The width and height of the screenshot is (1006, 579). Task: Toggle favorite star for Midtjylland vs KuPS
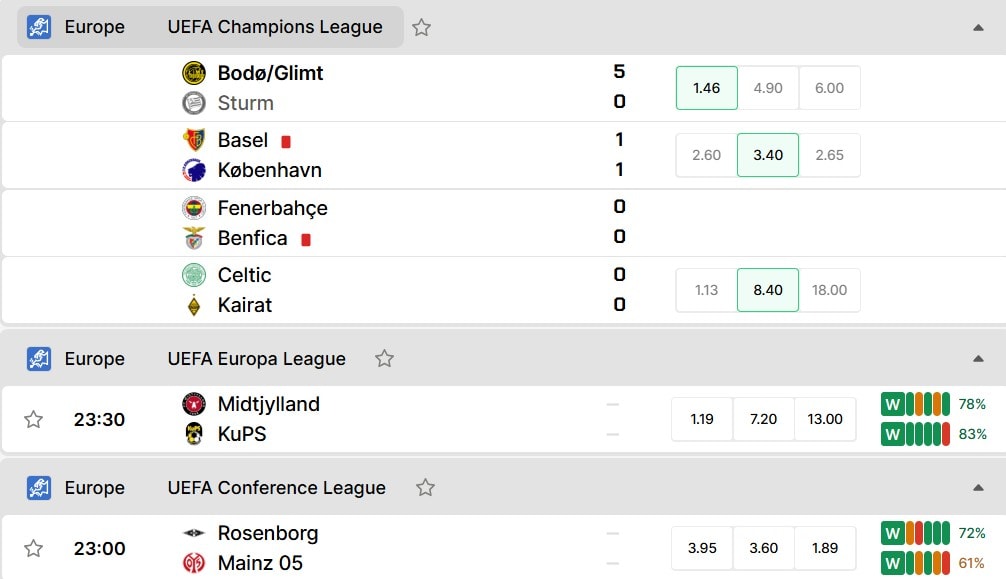coord(33,419)
